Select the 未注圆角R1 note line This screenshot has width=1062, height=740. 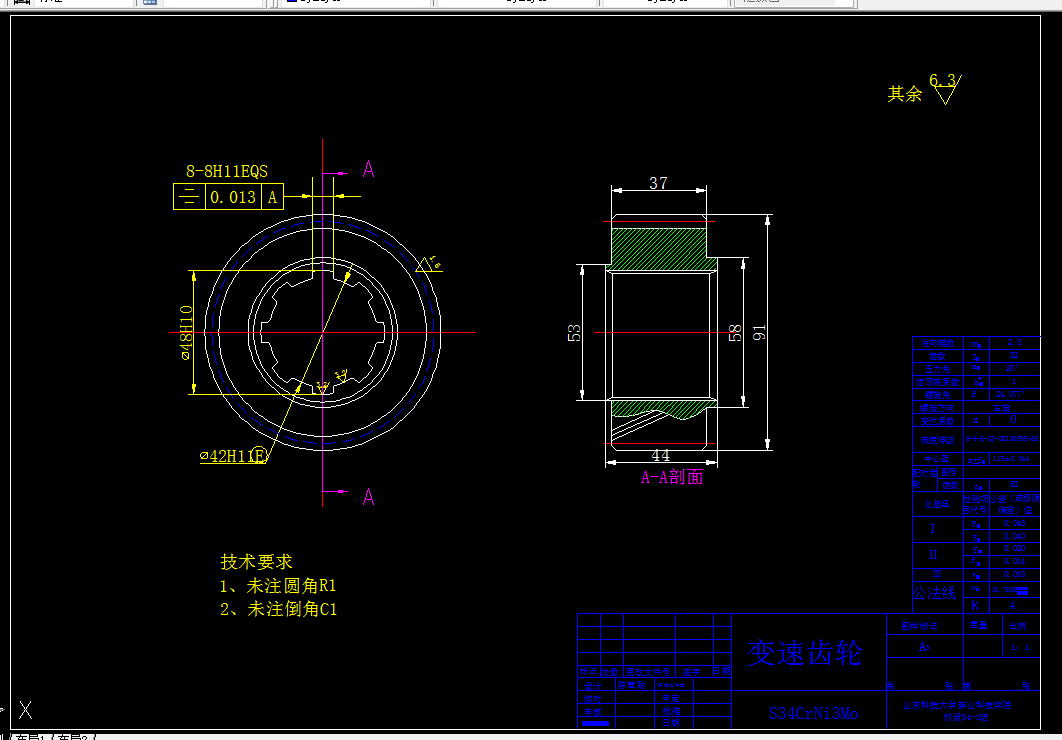pyautogui.click(x=278, y=586)
